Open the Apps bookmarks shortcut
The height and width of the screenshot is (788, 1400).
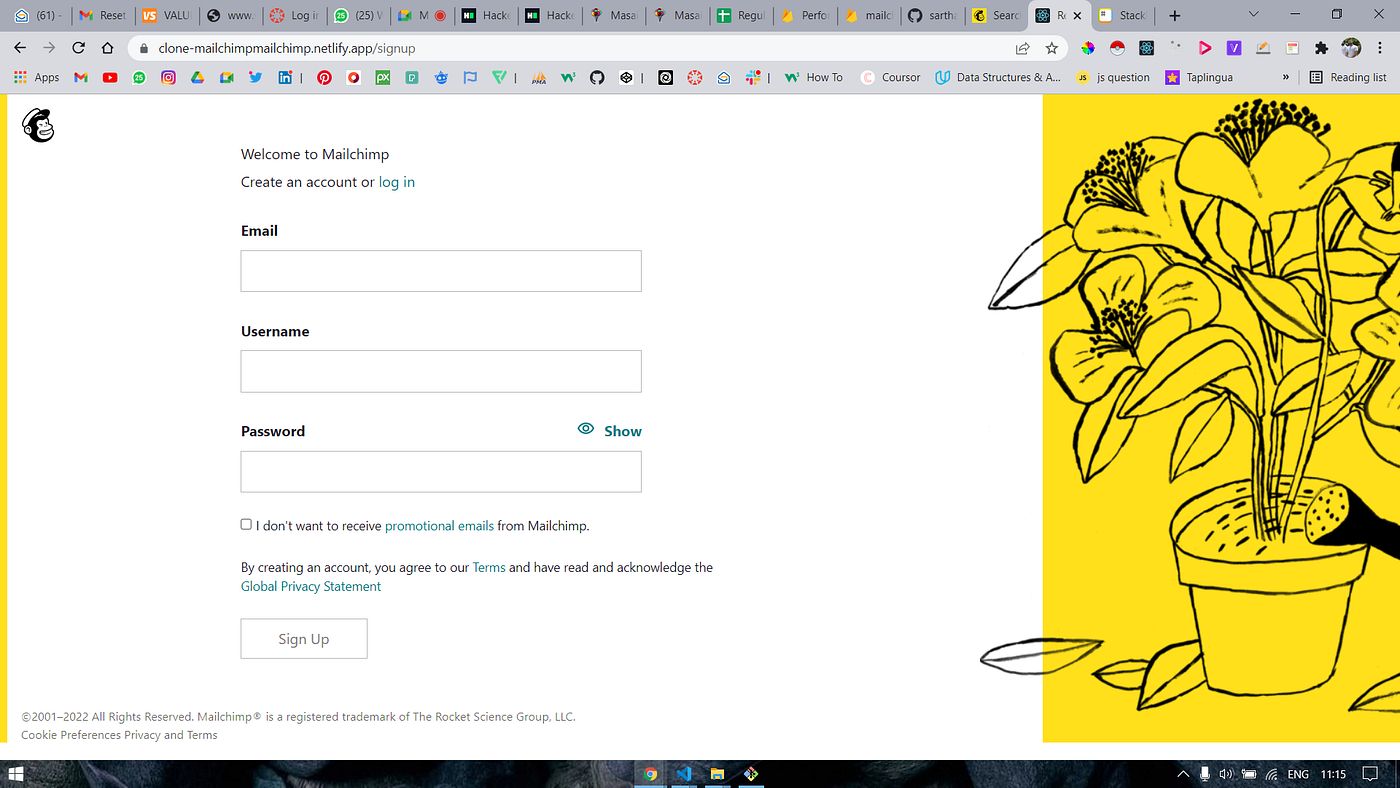click(x=36, y=77)
